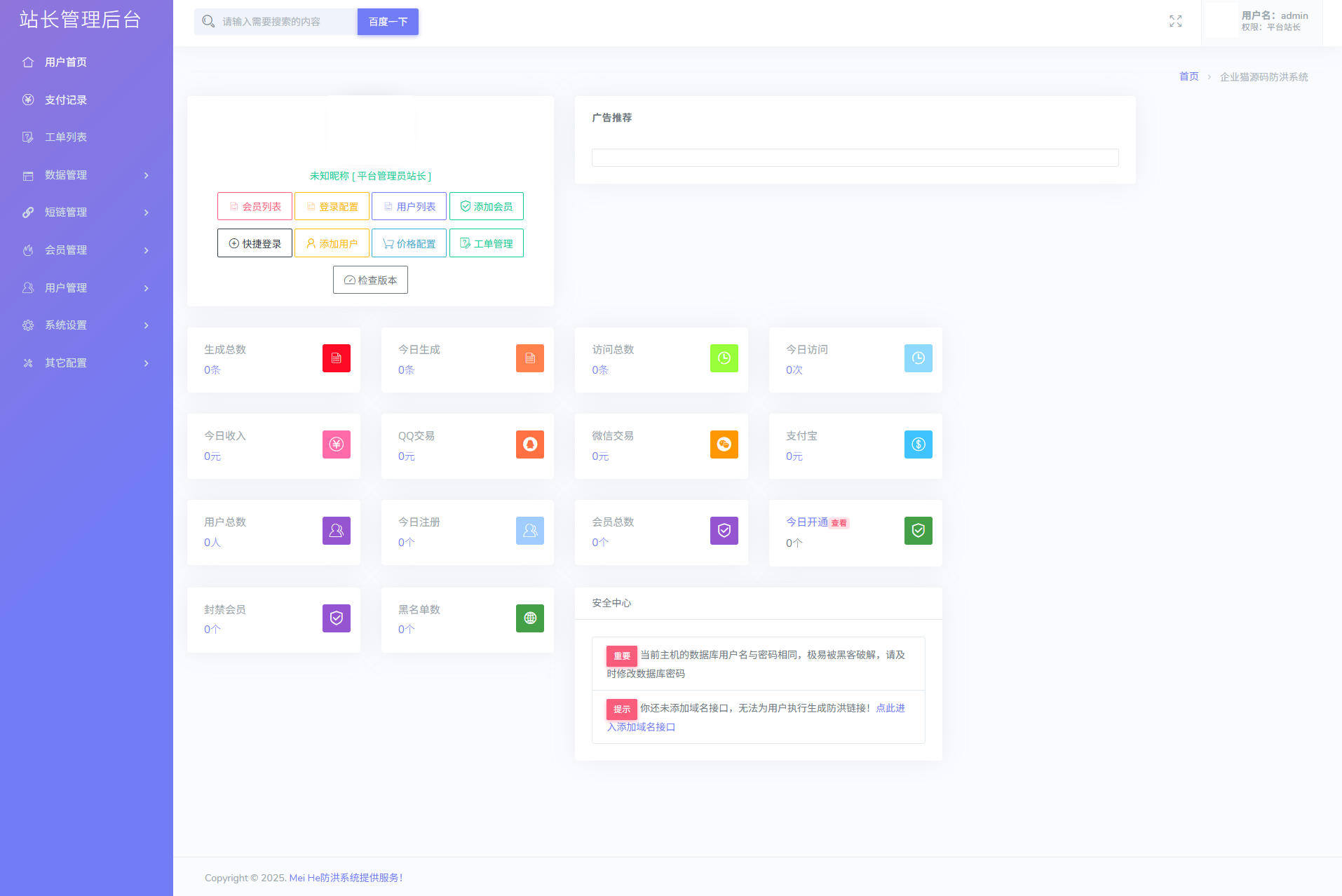Screen dimensions: 1342x896
Task: Click the purple 用户总数 user icon
Action: pos(337,531)
